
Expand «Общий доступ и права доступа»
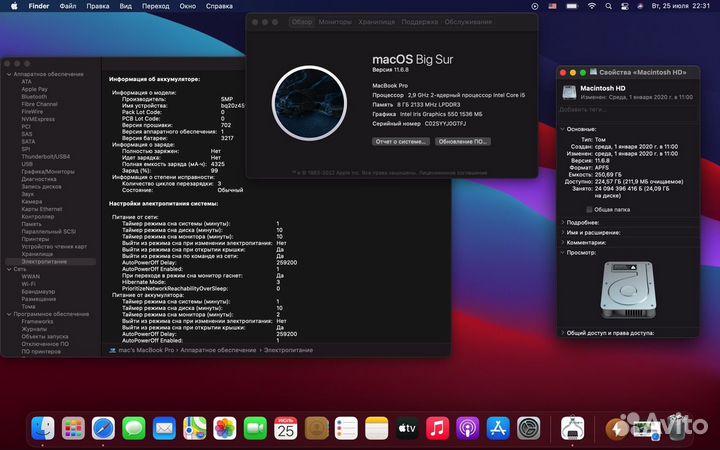[x=562, y=333]
